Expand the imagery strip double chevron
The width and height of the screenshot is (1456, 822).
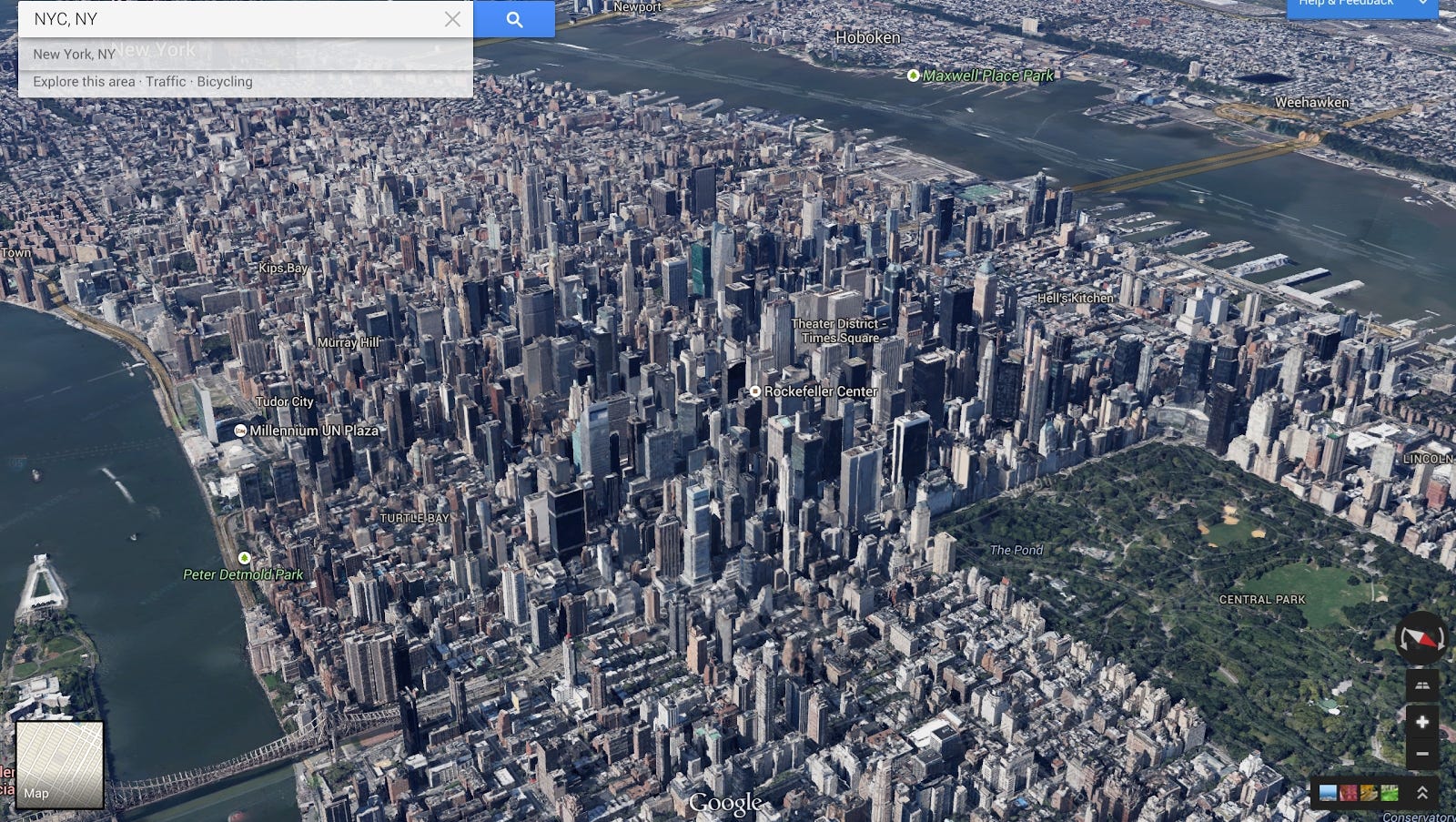coord(1422,793)
